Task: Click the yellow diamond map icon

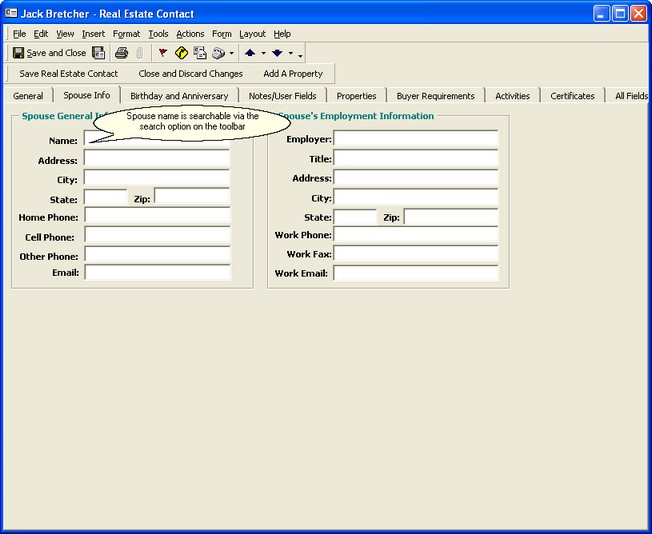Action: pyautogui.click(x=181, y=53)
